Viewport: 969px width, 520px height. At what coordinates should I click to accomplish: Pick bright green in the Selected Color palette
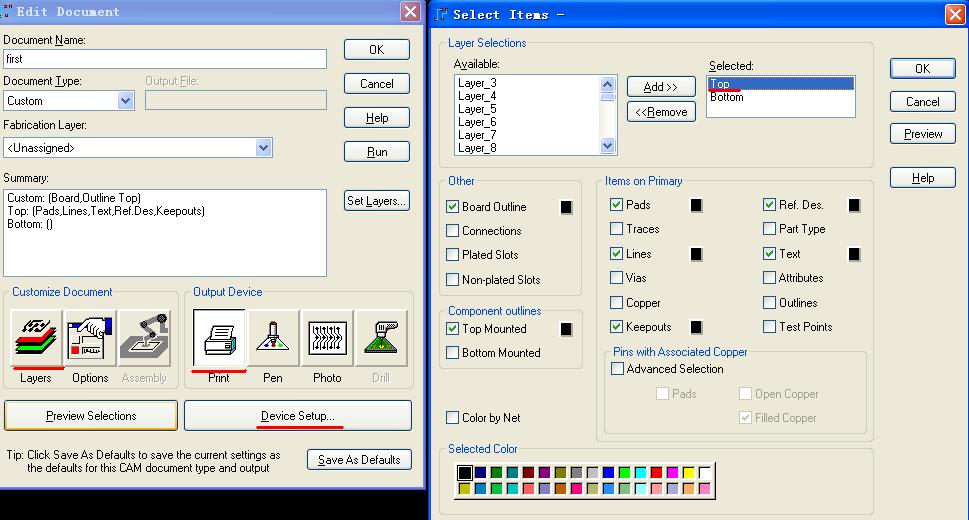pyautogui.click(x=624, y=473)
